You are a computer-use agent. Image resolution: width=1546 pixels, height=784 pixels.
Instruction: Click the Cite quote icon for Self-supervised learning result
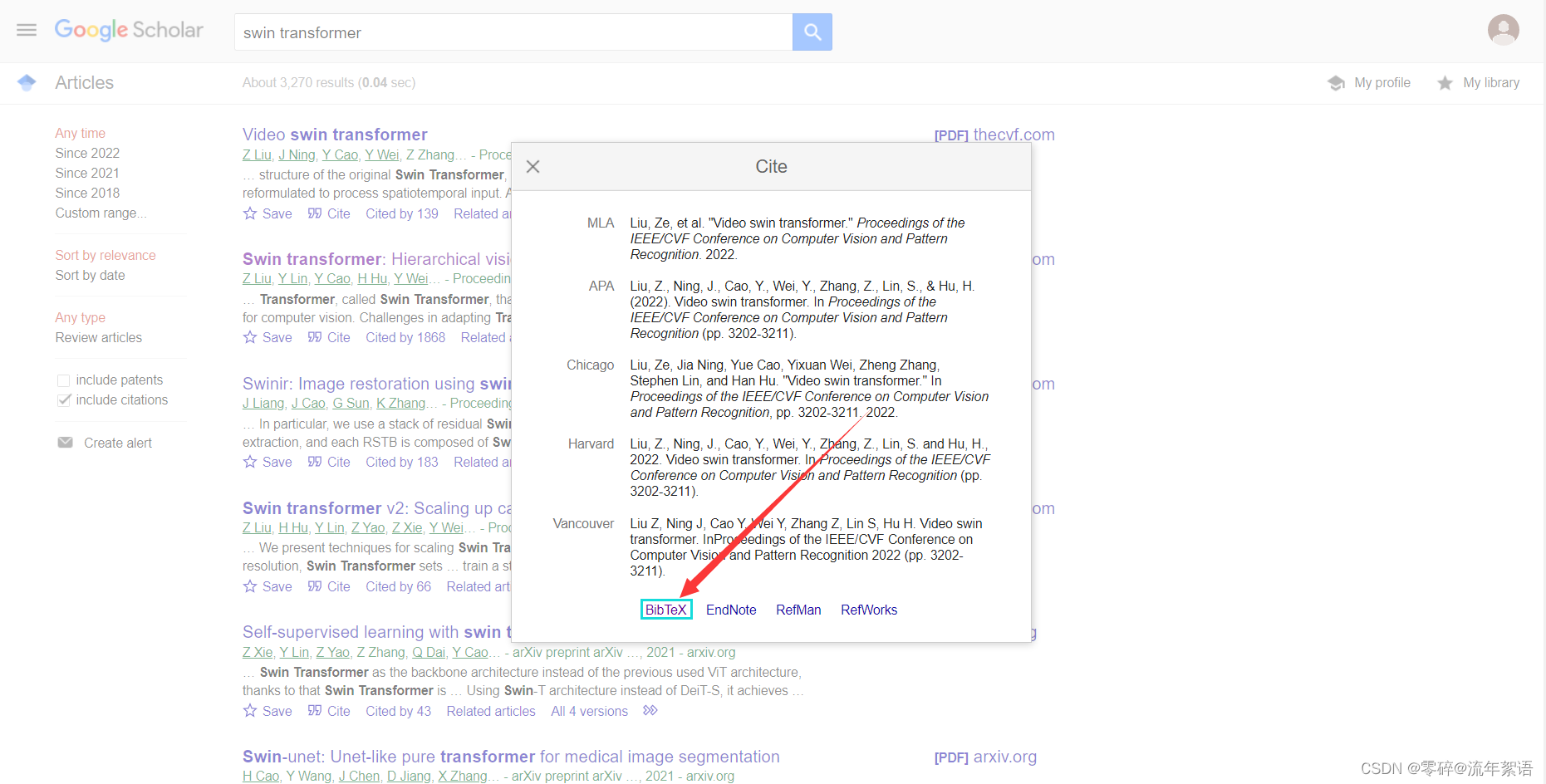pos(315,711)
